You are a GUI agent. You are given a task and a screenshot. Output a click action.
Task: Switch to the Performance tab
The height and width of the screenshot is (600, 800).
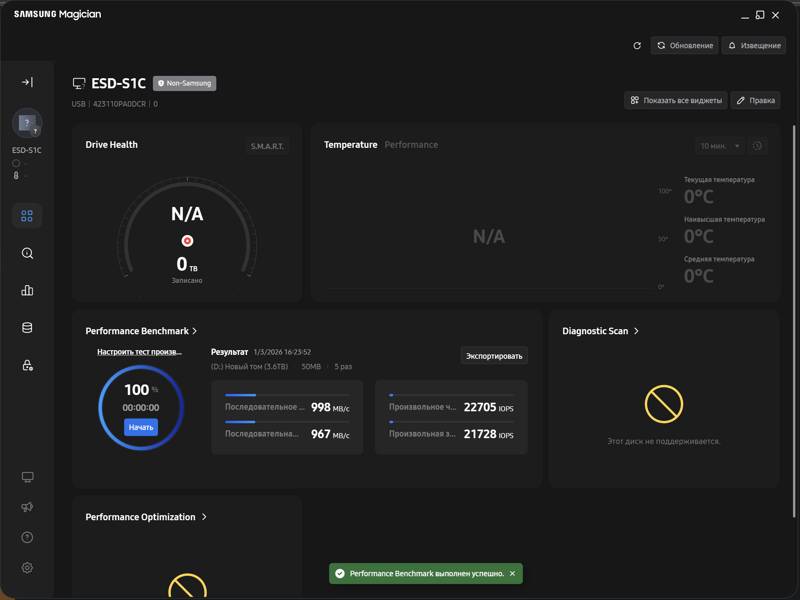[411, 145]
